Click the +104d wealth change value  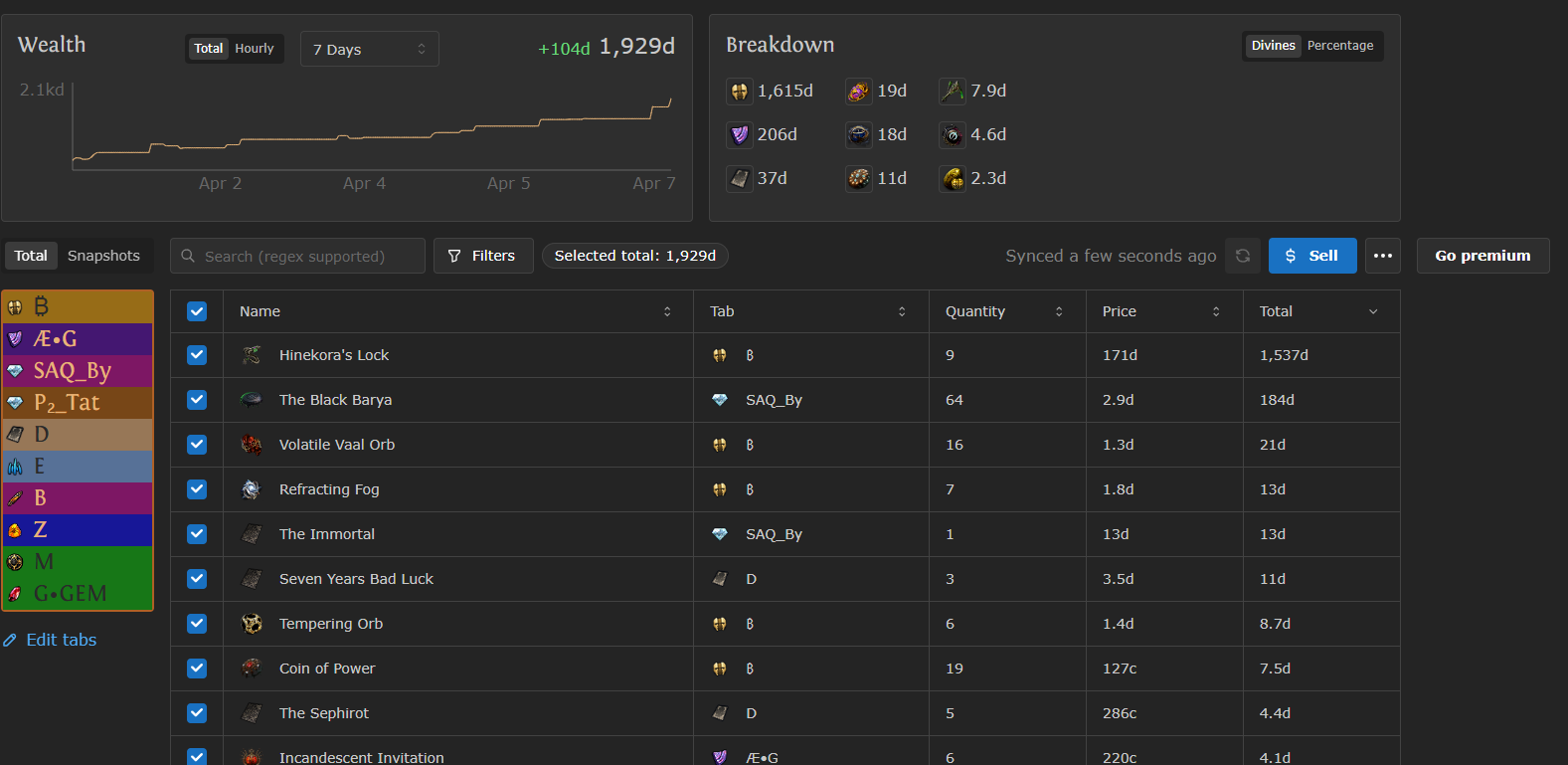pyautogui.click(x=564, y=49)
